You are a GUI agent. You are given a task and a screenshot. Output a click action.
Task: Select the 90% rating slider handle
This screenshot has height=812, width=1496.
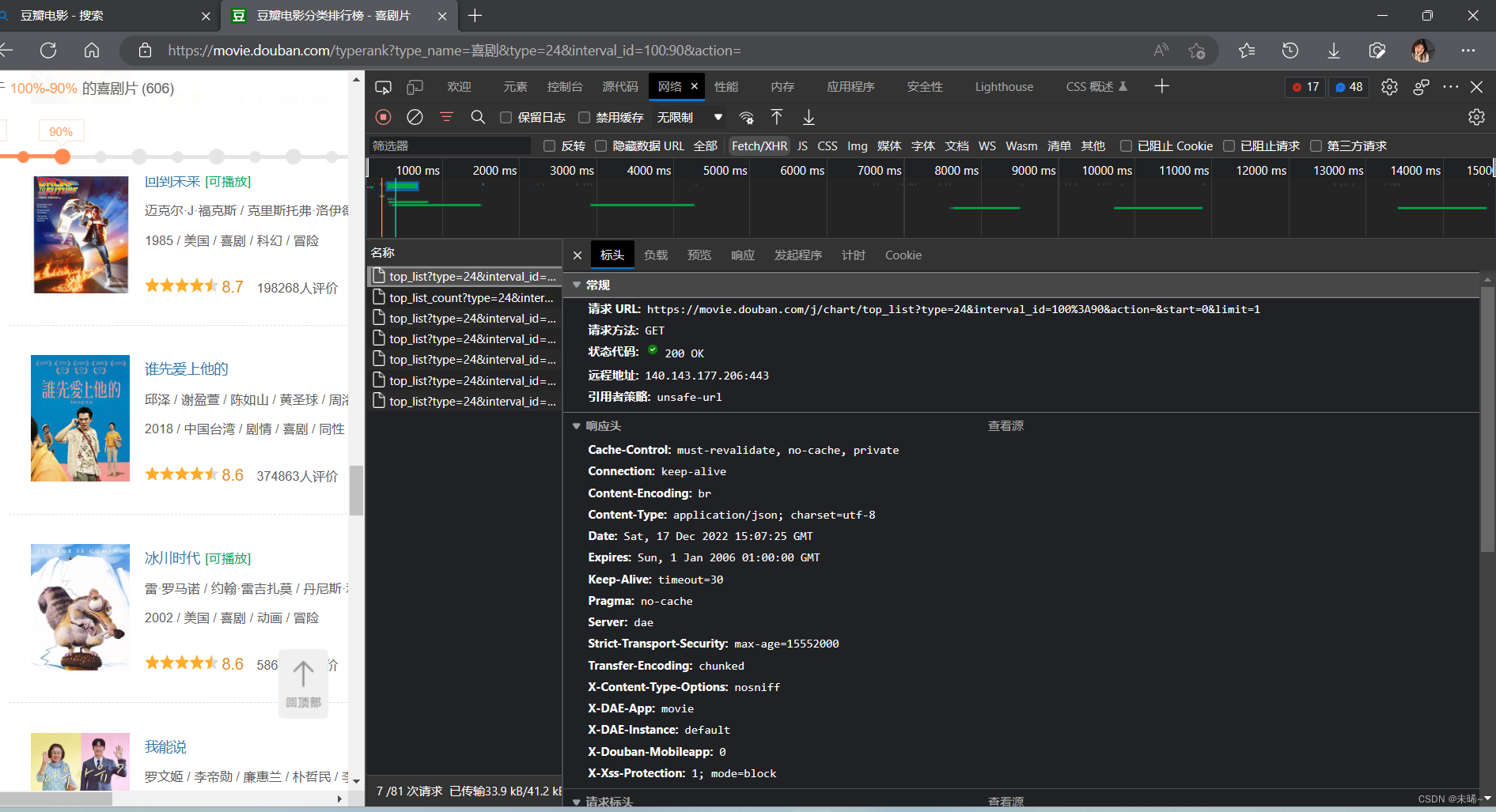click(x=62, y=157)
